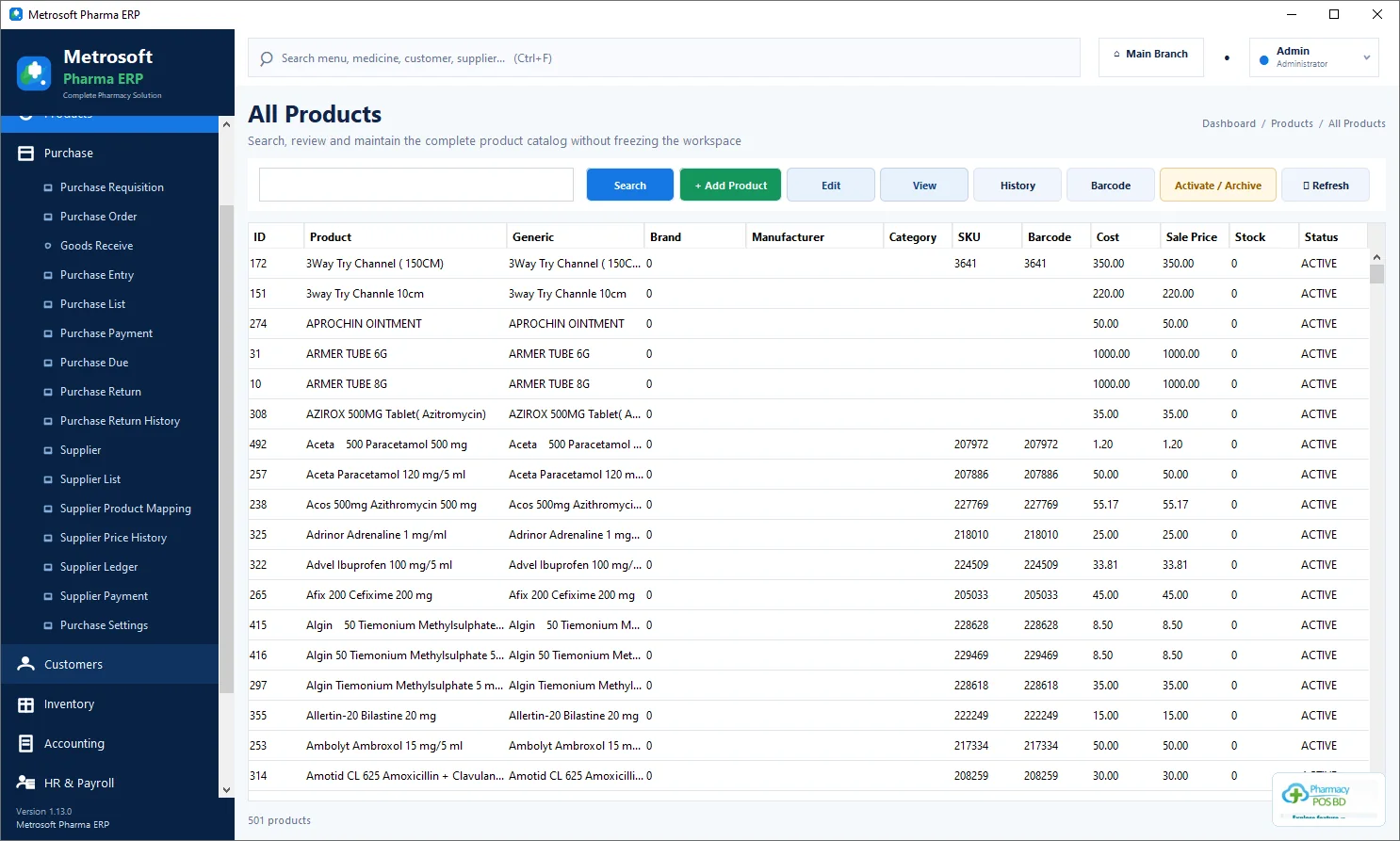Image resolution: width=1400 pixels, height=841 pixels.
Task: Click the Products breadcrumb link
Action: coord(1292,123)
